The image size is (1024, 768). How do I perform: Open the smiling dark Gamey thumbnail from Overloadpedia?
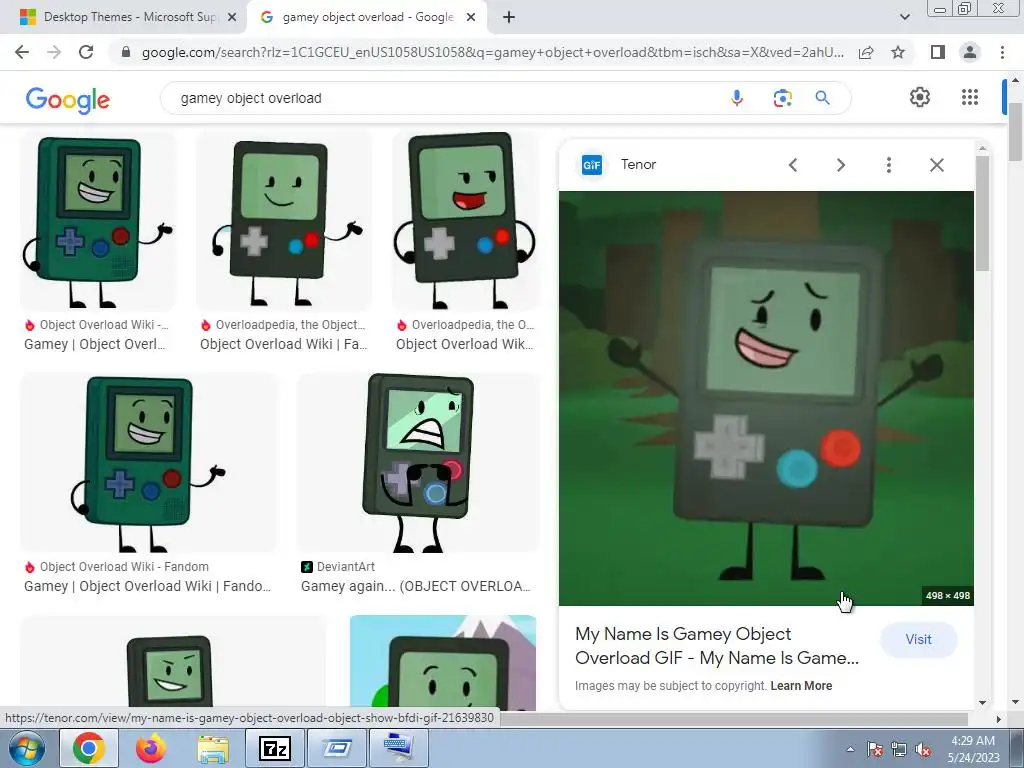tap(283, 221)
